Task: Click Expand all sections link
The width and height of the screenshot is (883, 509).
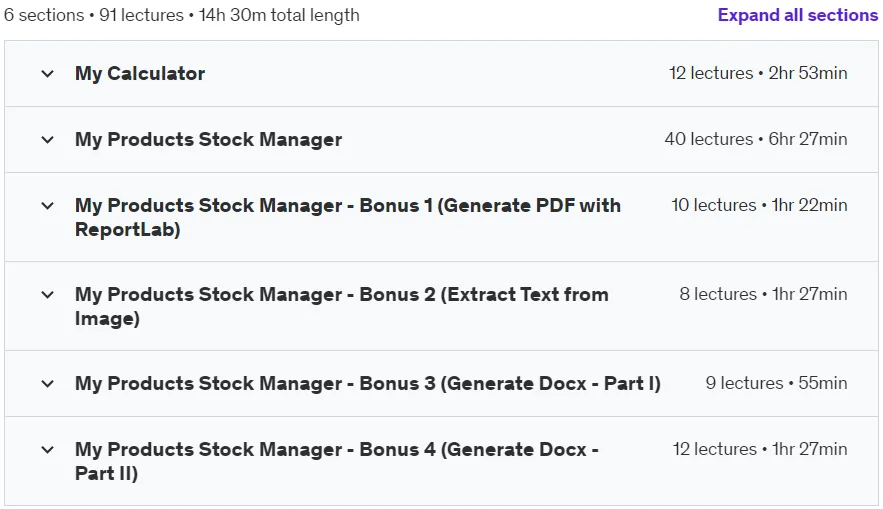Action: coord(797,15)
